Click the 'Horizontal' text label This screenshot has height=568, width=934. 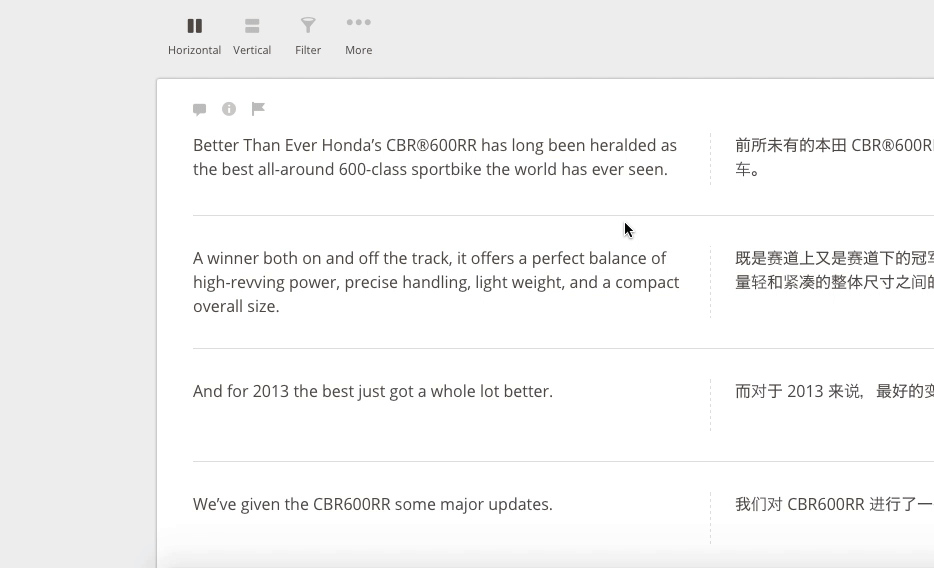195,50
